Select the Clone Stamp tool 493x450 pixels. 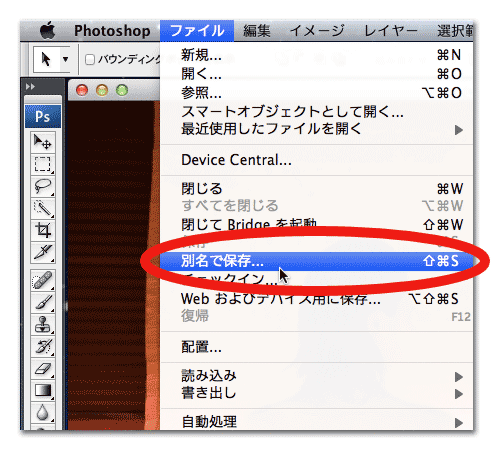point(43,325)
